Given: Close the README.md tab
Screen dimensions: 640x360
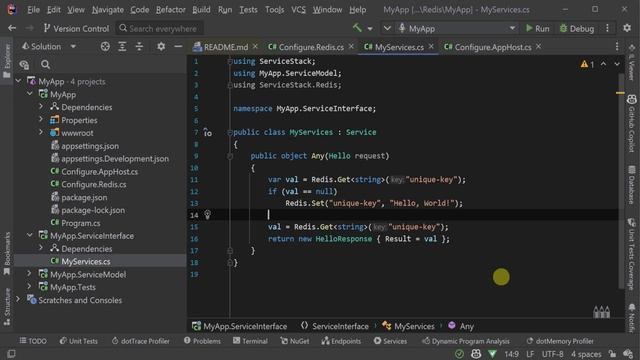Looking at the screenshot, I should 255,47.
